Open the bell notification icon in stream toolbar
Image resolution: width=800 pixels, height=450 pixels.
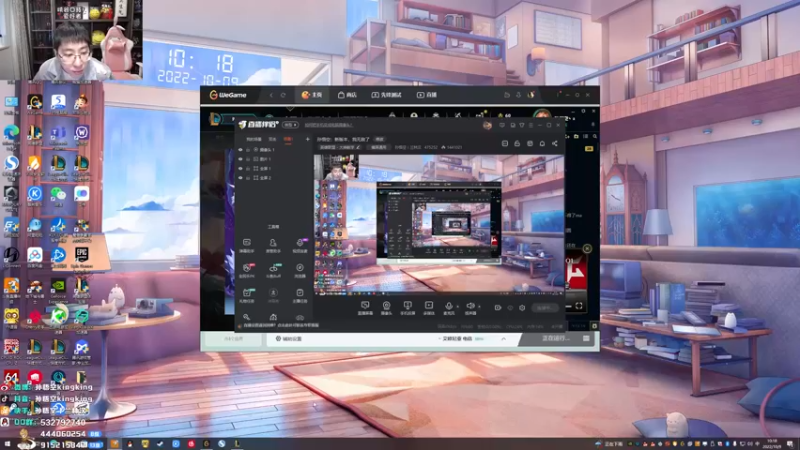click(x=542, y=144)
